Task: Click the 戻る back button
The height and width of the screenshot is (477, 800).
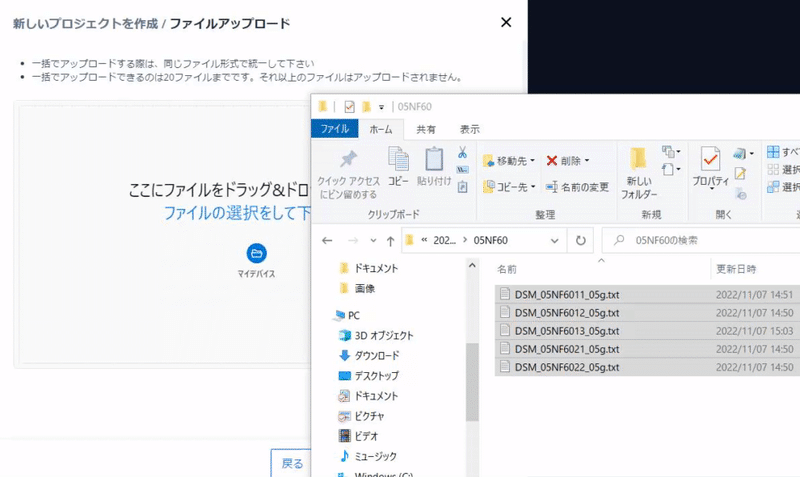Action: 291,463
